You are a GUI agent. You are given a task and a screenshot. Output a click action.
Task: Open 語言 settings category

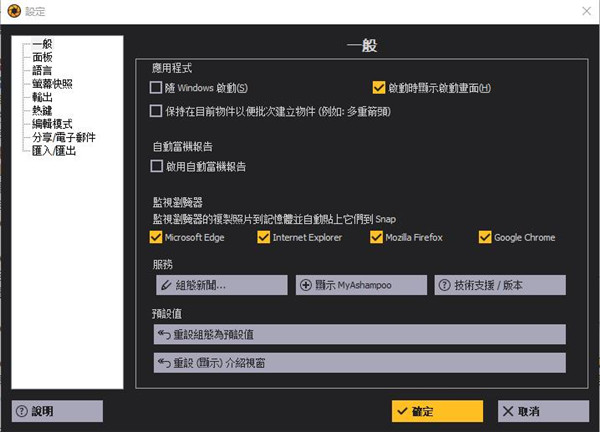(42, 72)
